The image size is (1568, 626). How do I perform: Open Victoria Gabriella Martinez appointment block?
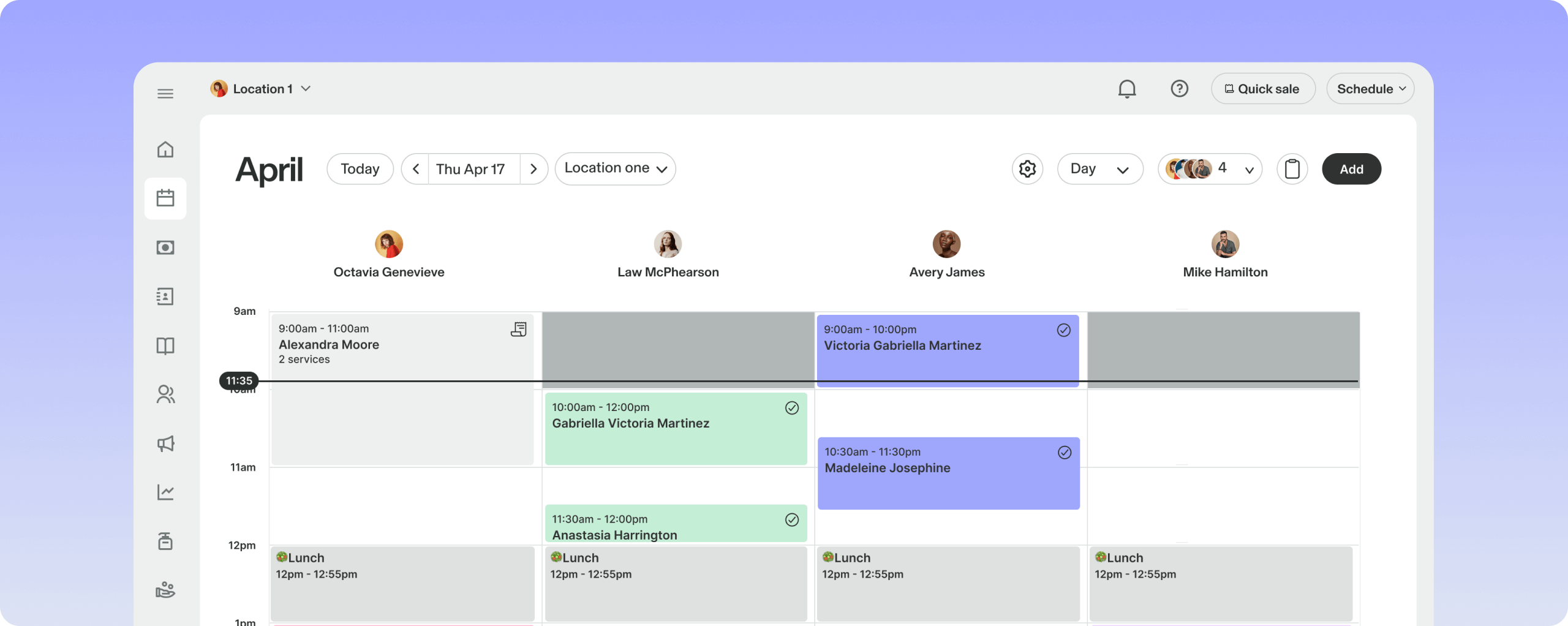pyautogui.click(x=948, y=350)
